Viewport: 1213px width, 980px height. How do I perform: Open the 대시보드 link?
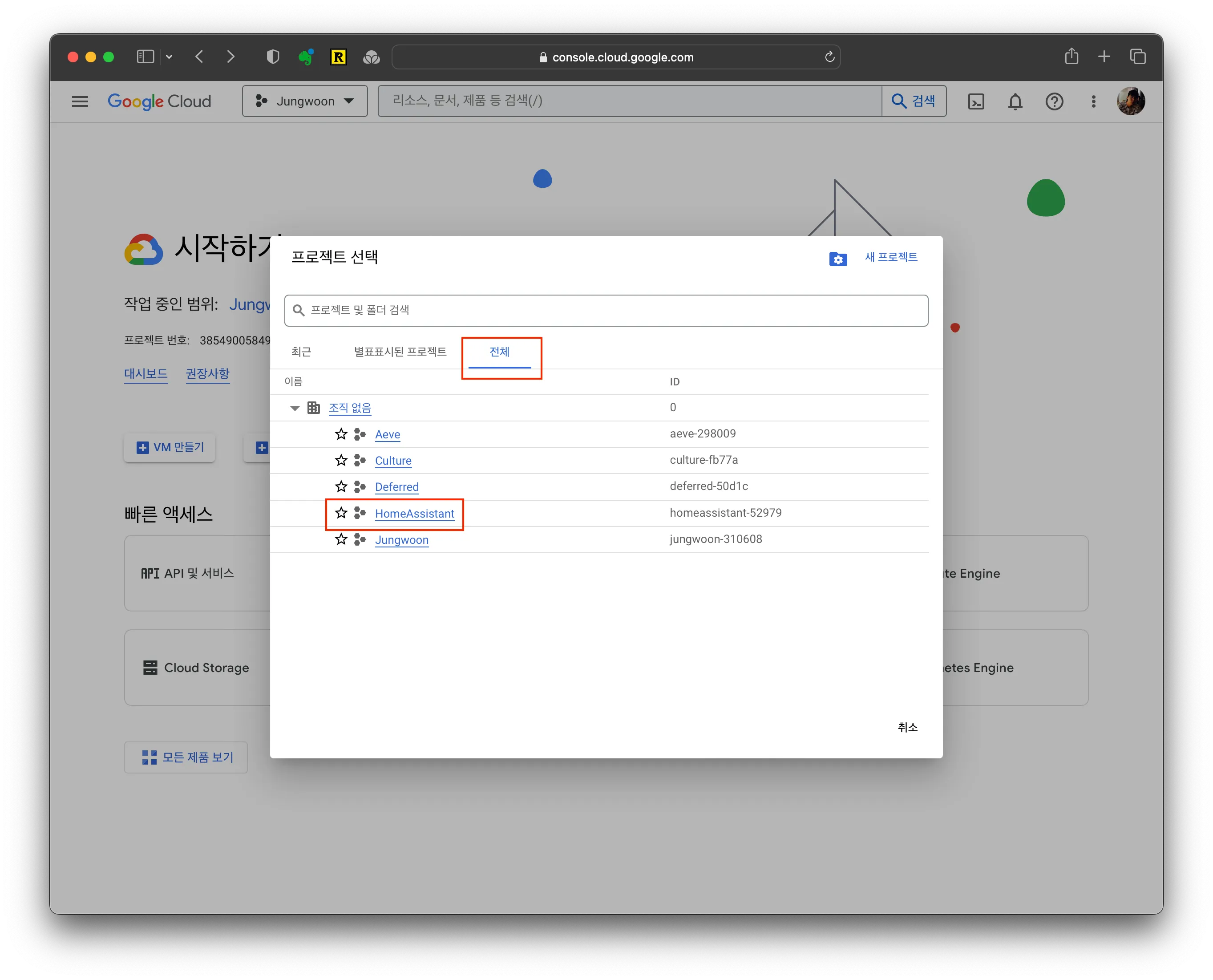click(x=146, y=374)
